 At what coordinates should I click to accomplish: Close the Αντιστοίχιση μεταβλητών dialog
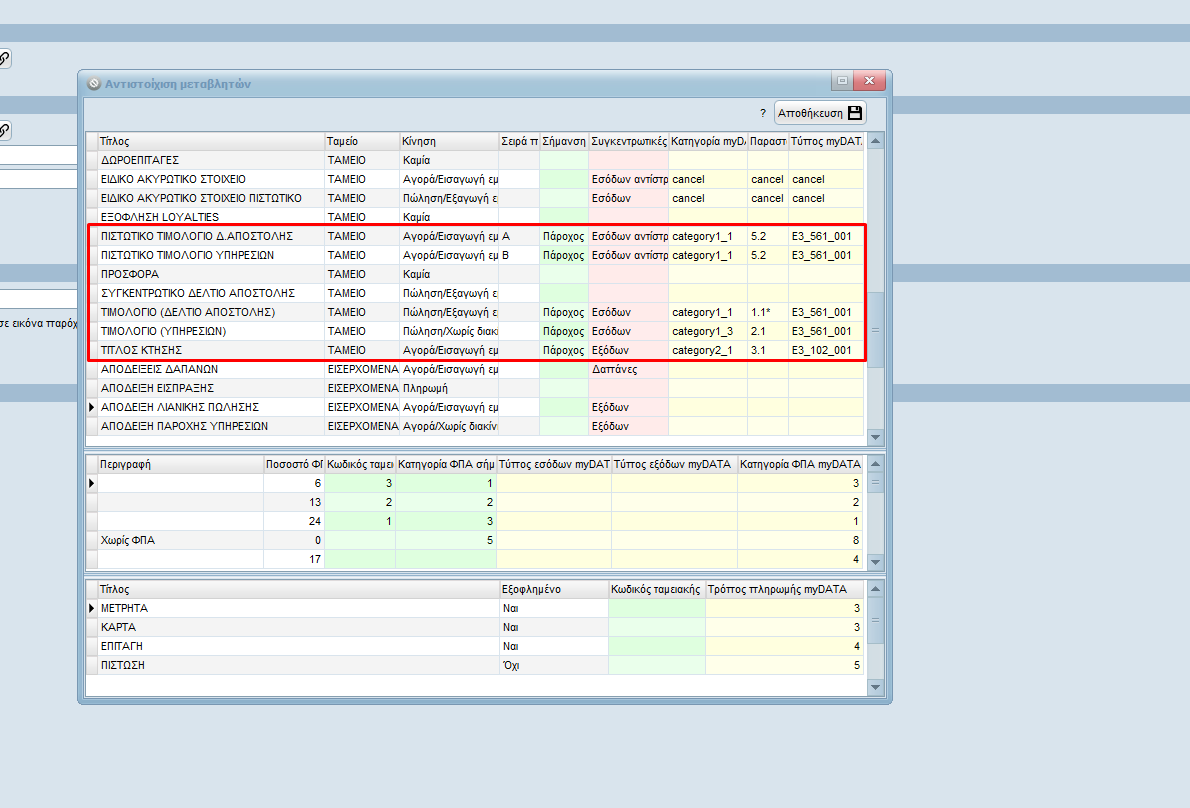pyautogui.click(x=869, y=80)
